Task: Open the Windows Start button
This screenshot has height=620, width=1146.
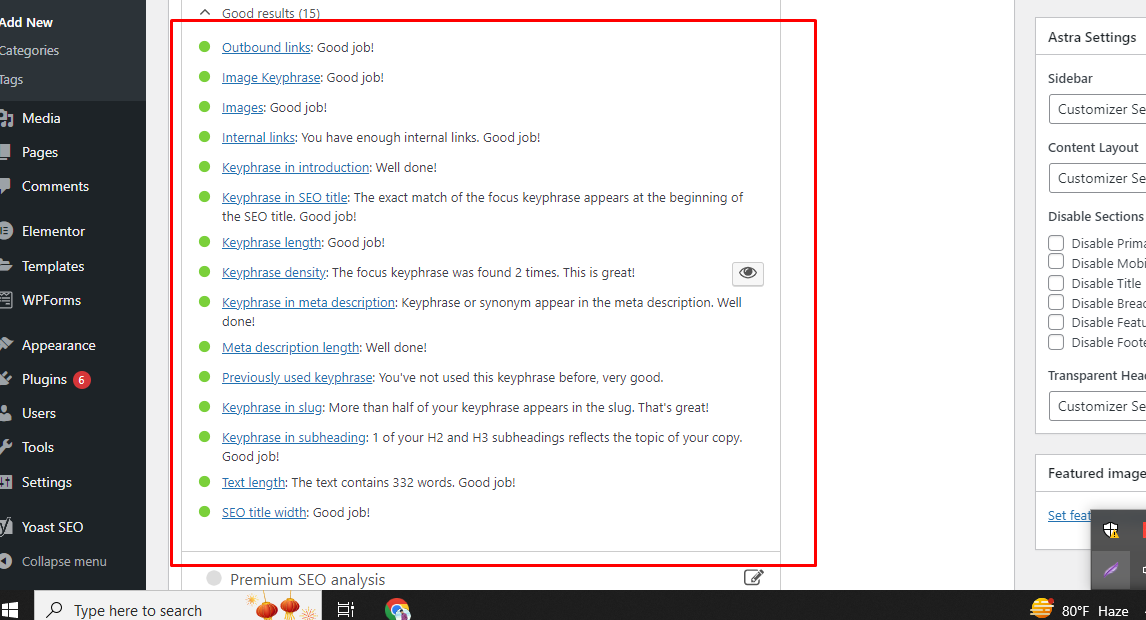Action: coord(10,610)
